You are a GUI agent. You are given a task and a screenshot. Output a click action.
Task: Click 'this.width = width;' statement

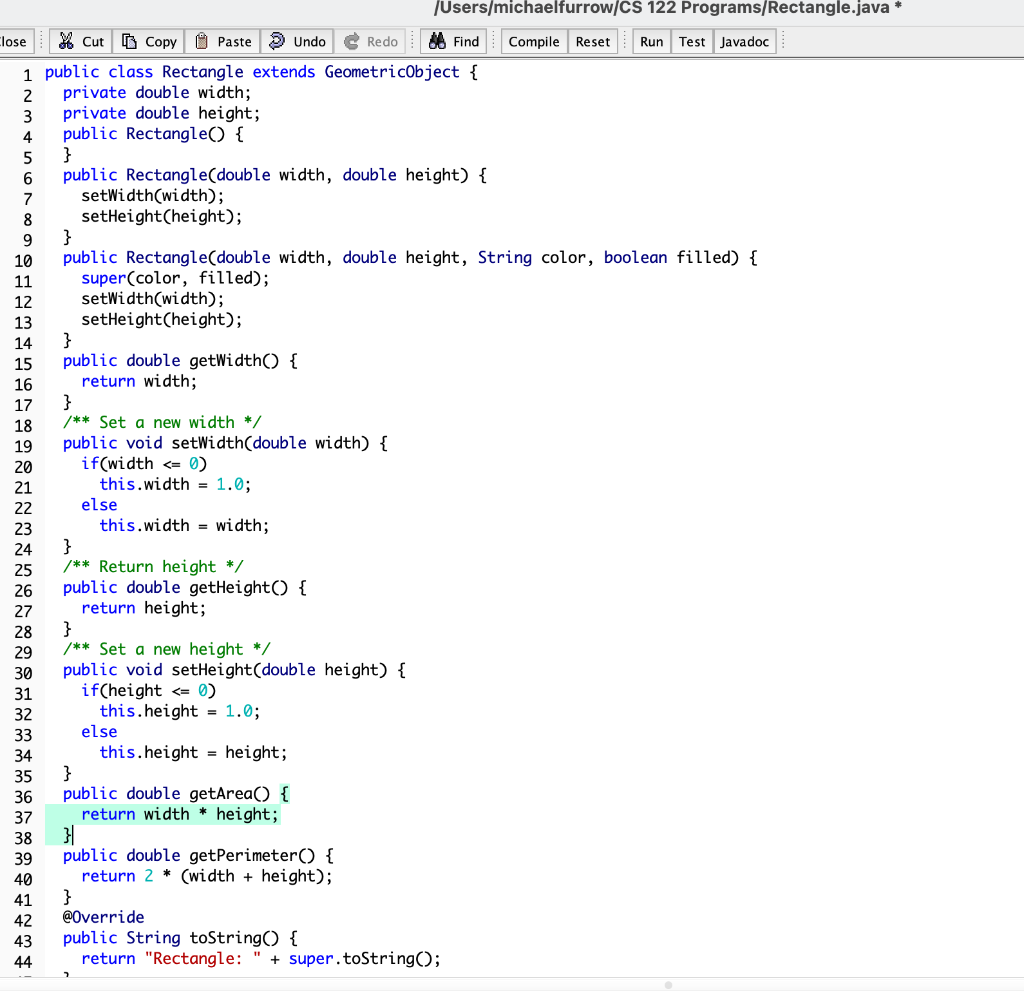pyautogui.click(x=184, y=526)
